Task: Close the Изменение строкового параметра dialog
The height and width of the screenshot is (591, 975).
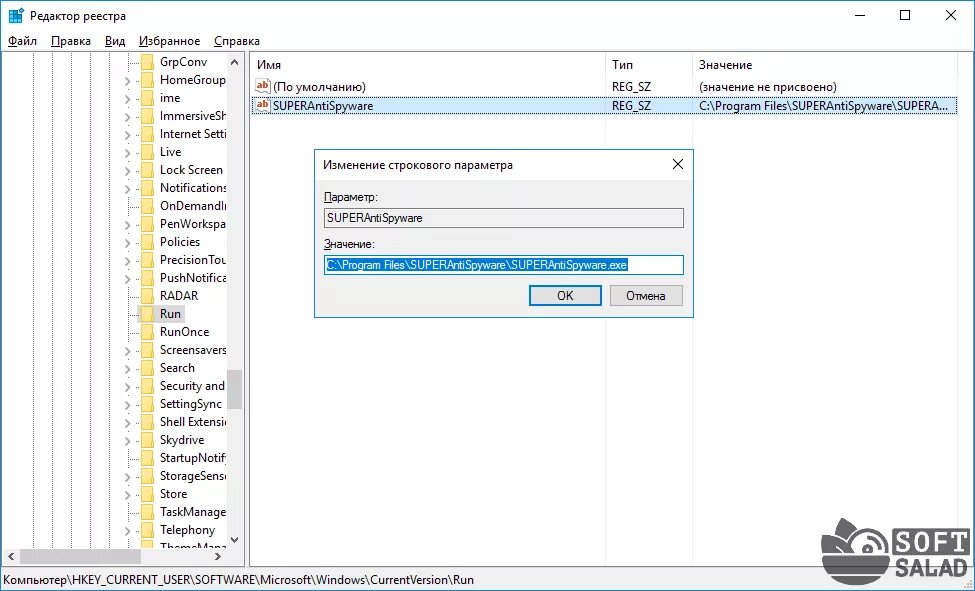Action: click(678, 164)
